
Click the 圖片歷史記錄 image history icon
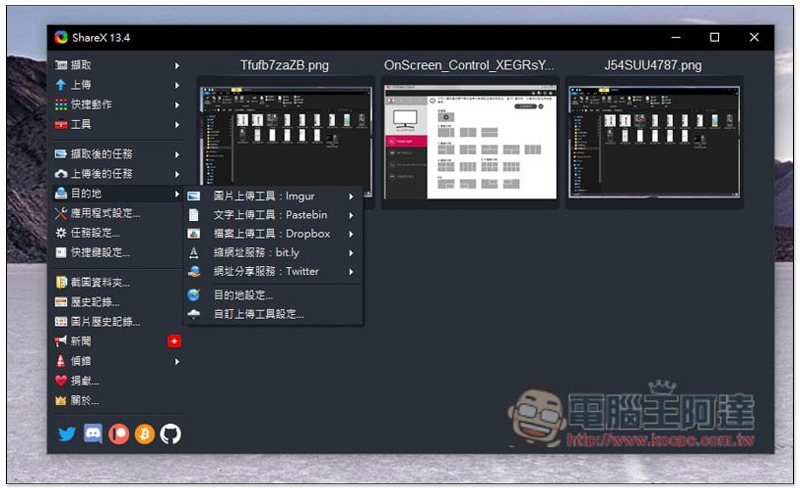[61, 322]
